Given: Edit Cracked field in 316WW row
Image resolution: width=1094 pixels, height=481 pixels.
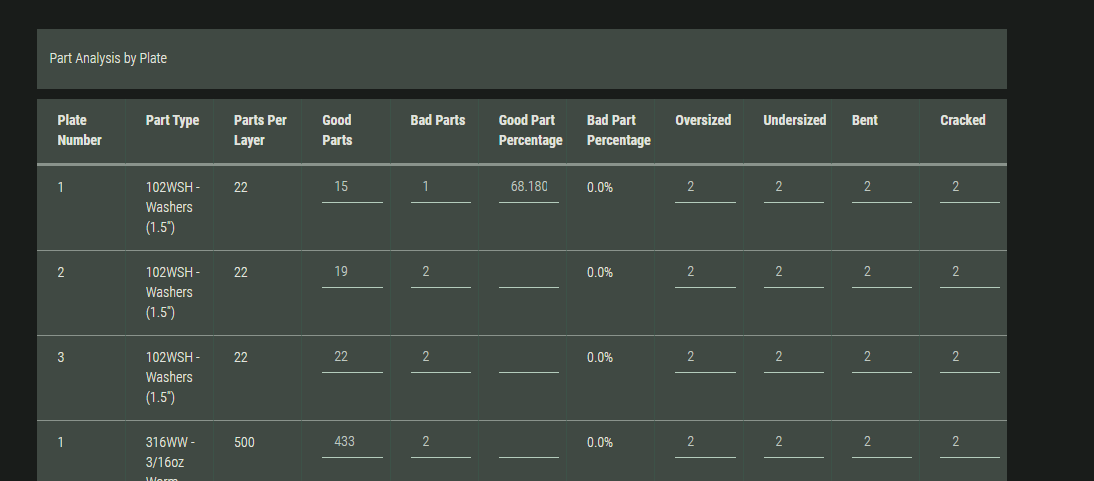Looking at the screenshot, I should [x=970, y=443].
